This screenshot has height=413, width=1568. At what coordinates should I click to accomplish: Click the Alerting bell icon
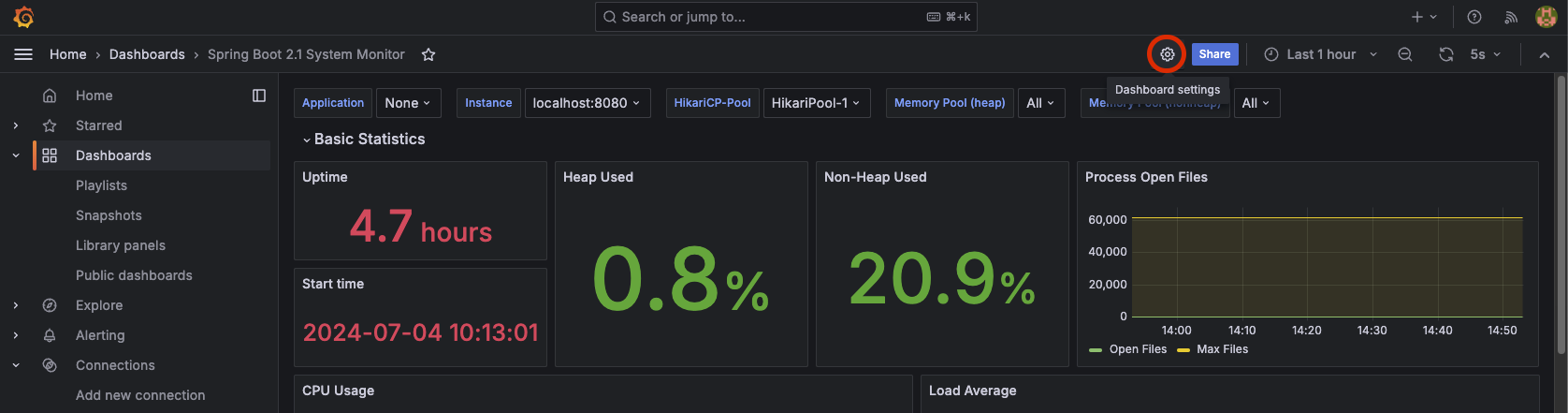point(50,335)
